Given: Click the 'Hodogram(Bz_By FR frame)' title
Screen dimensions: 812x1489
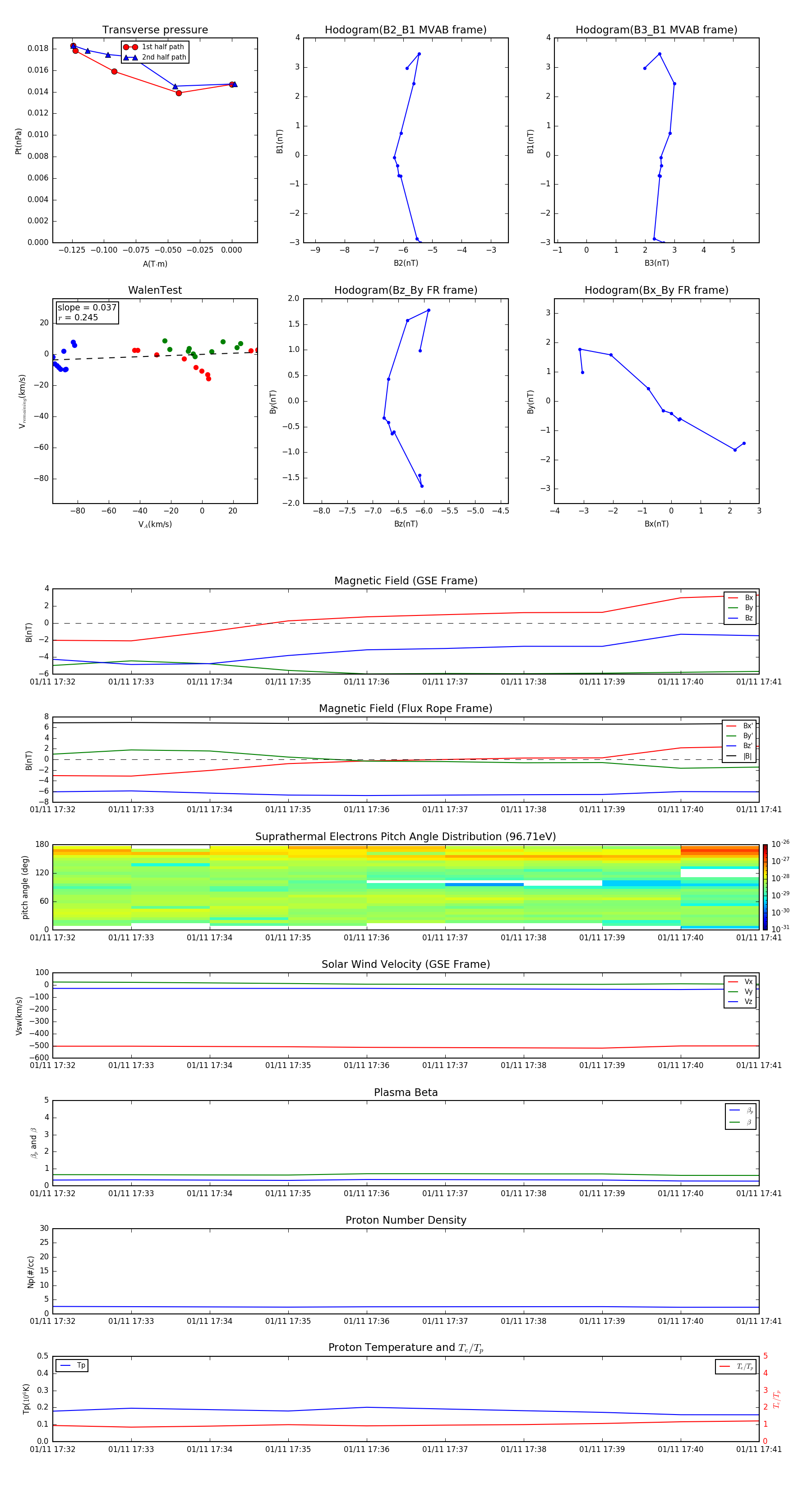Looking at the screenshot, I should (x=406, y=290).
